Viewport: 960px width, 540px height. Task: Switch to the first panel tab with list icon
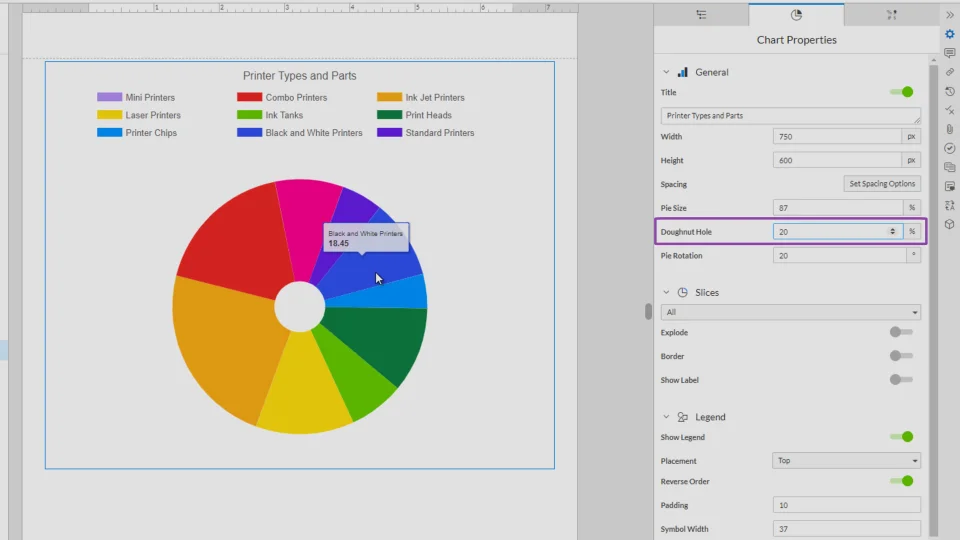pyautogui.click(x=701, y=15)
